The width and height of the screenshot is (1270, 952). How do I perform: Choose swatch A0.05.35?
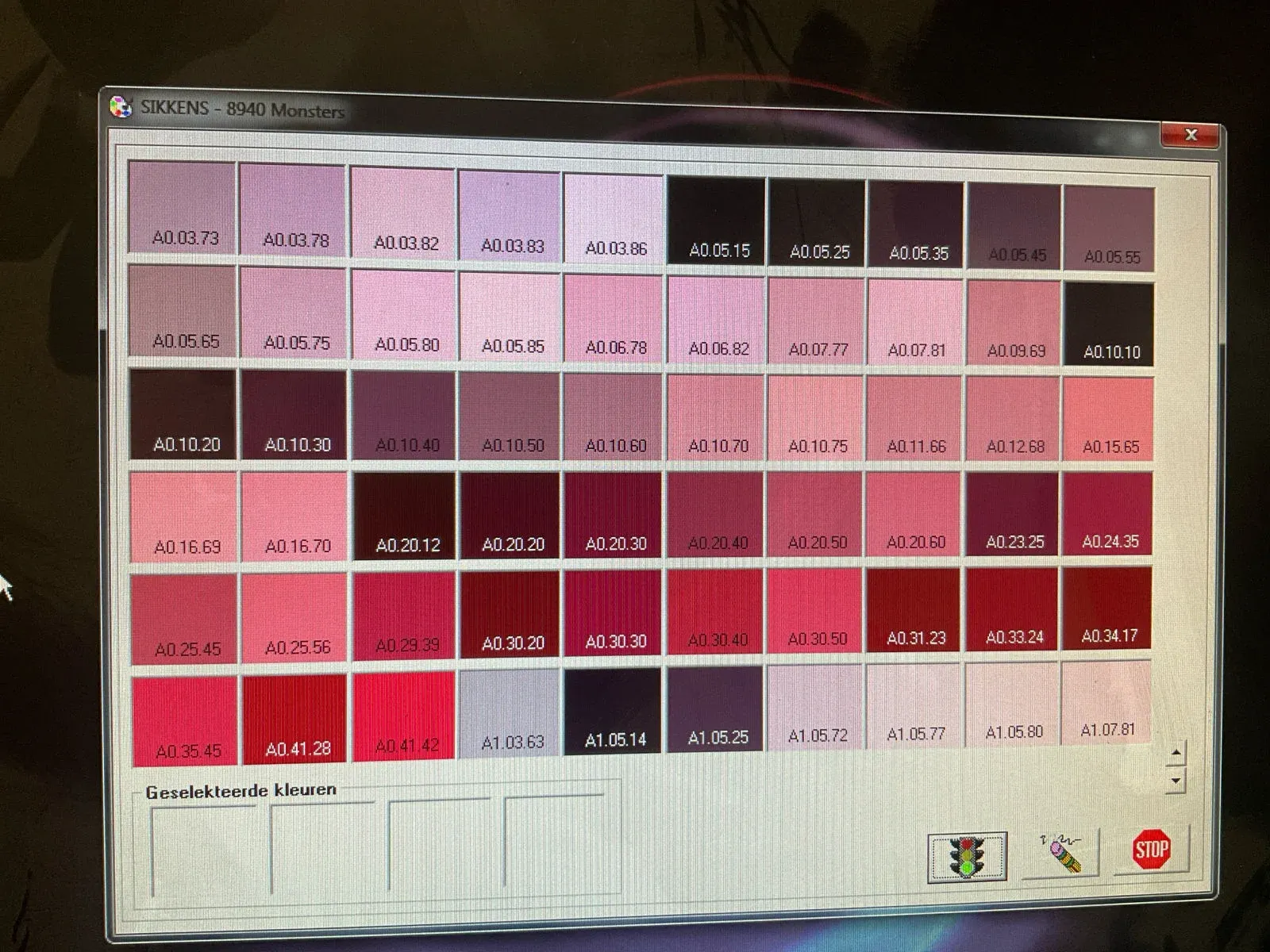[x=916, y=225]
